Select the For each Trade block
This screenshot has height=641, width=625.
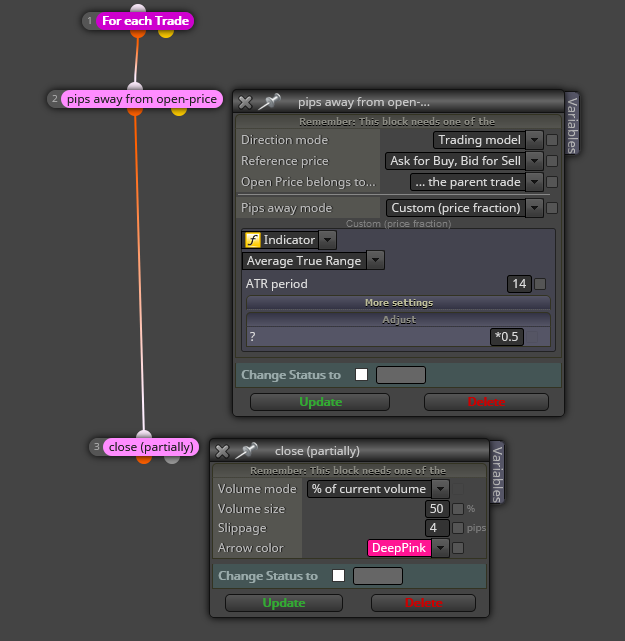click(145, 21)
